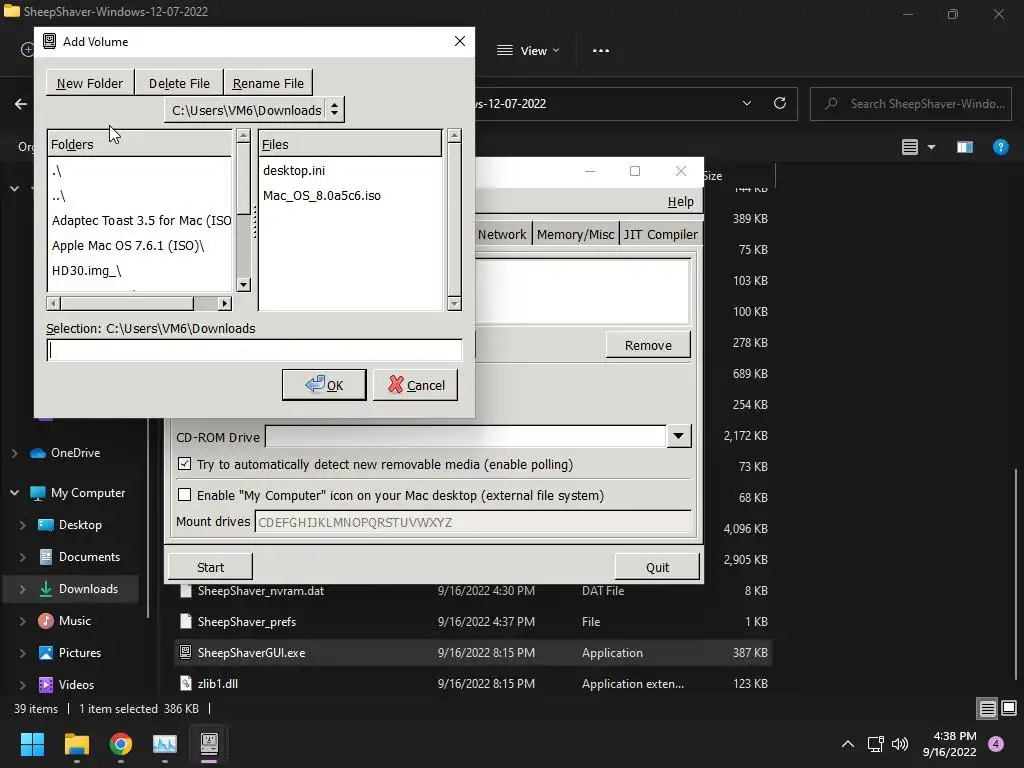
Task: Open SheepShaver taskbar icon
Action: coord(209,744)
